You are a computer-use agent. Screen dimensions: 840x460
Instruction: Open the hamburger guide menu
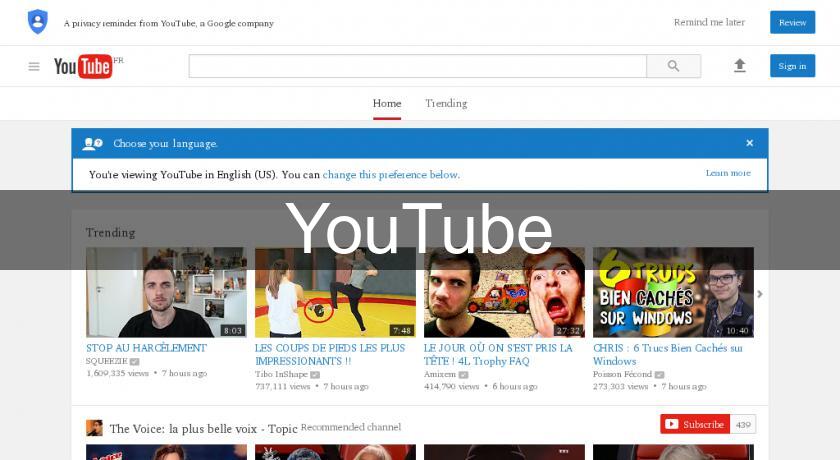(x=34, y=66)
